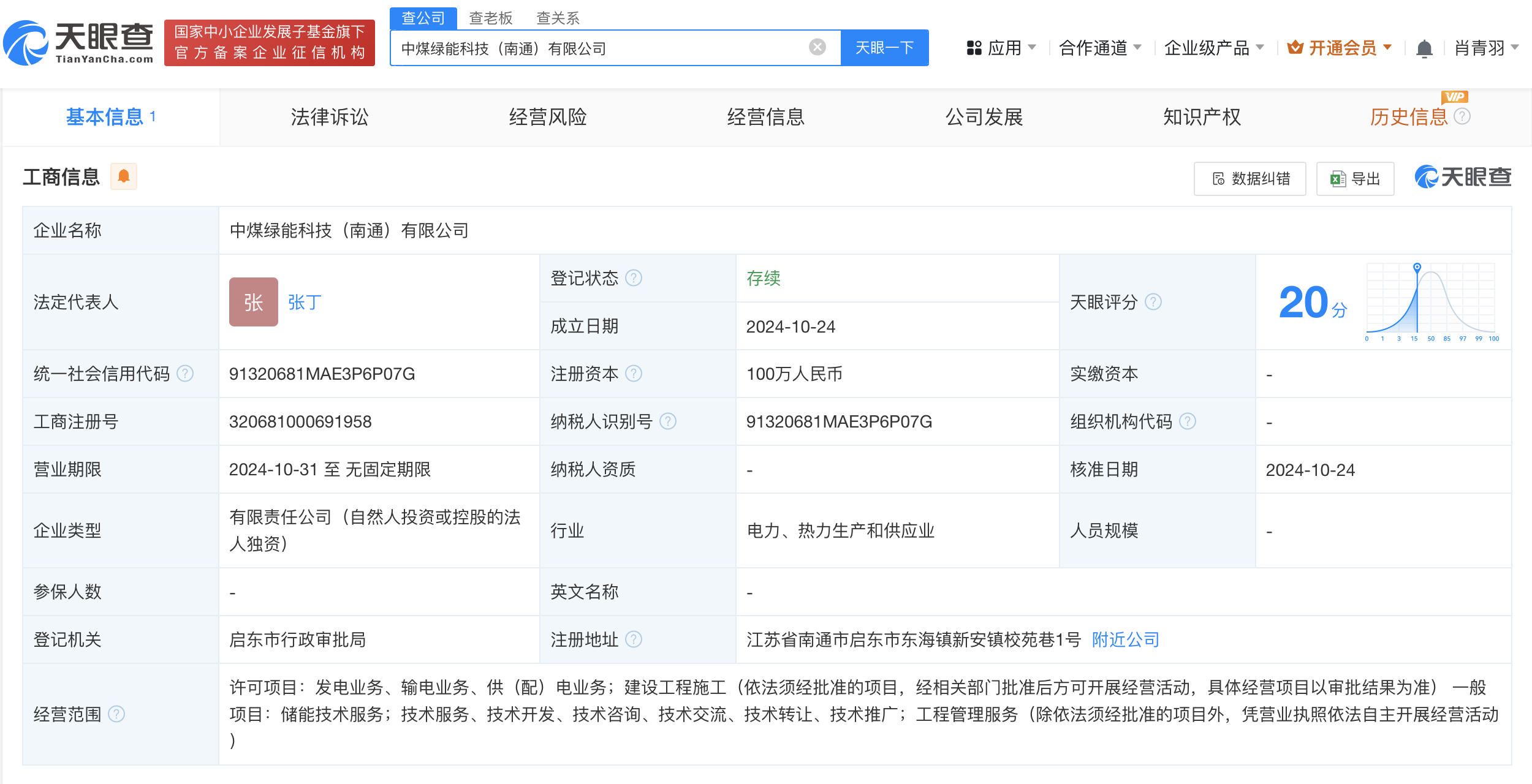Image resolution: width=1532 pixels, height=784 pixels.
Task: Click the crown icon beside 开通会员
Action: (x=1294, y=47)
